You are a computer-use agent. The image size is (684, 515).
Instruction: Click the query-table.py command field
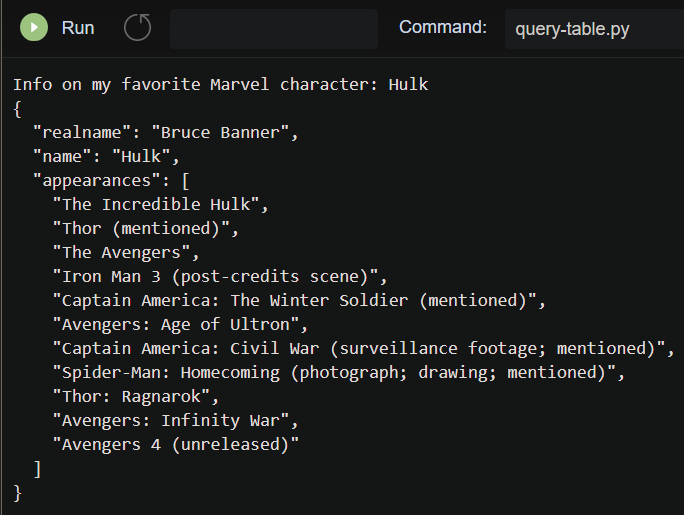point(592,29)
